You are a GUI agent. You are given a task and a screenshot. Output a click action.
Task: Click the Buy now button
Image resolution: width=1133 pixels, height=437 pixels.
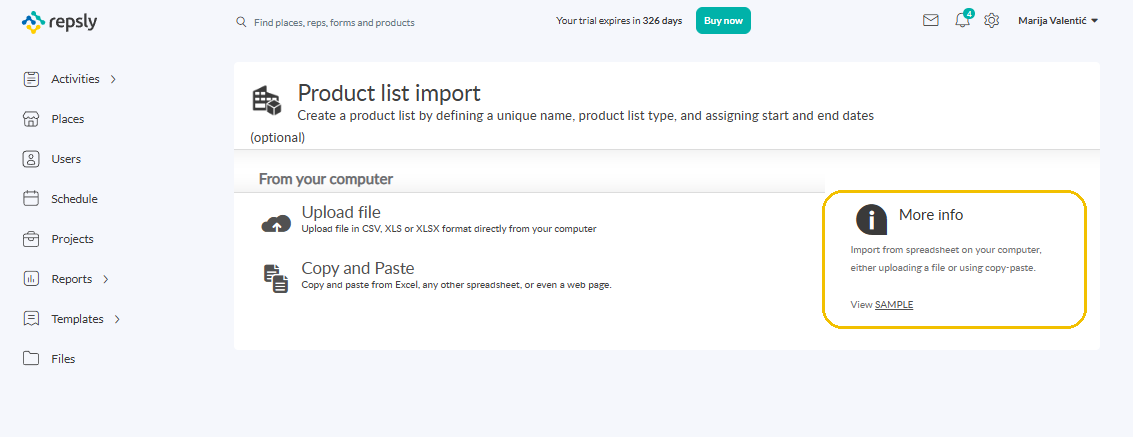coord(723,20)
